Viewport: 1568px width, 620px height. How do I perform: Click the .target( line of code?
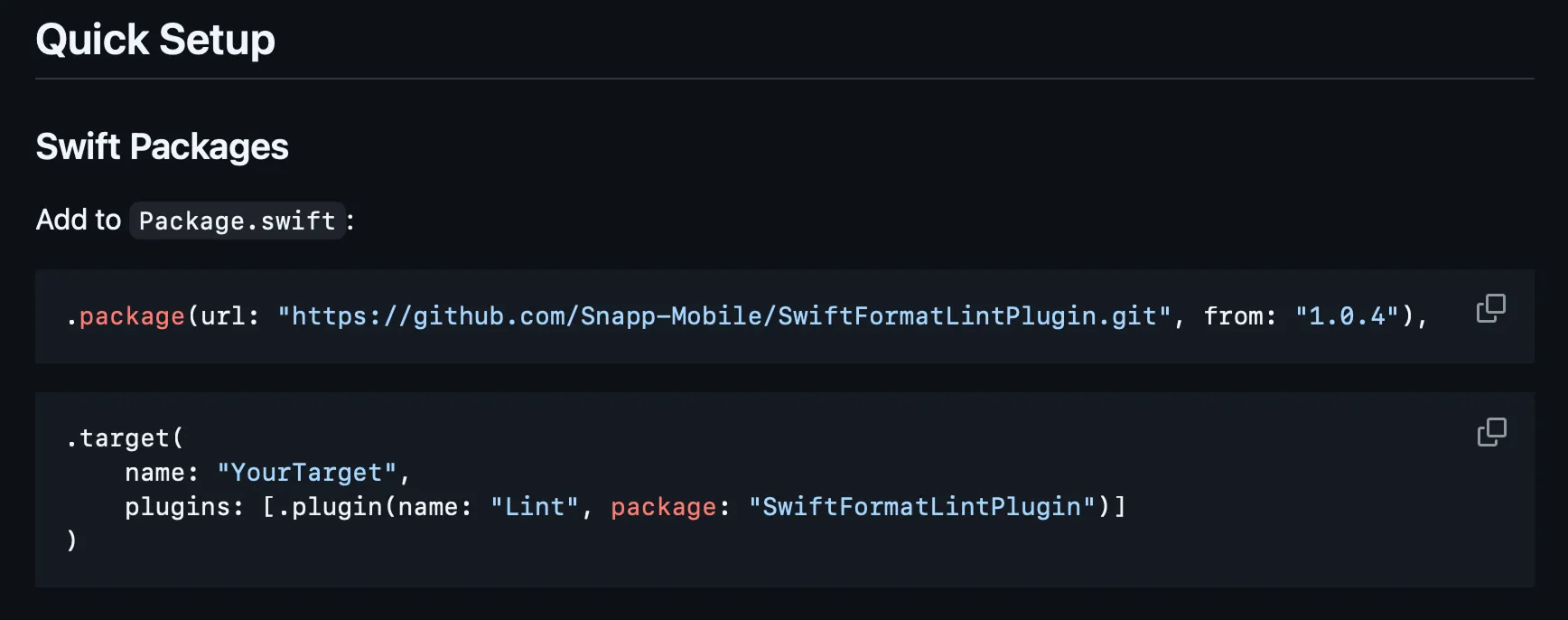[125, 438]
